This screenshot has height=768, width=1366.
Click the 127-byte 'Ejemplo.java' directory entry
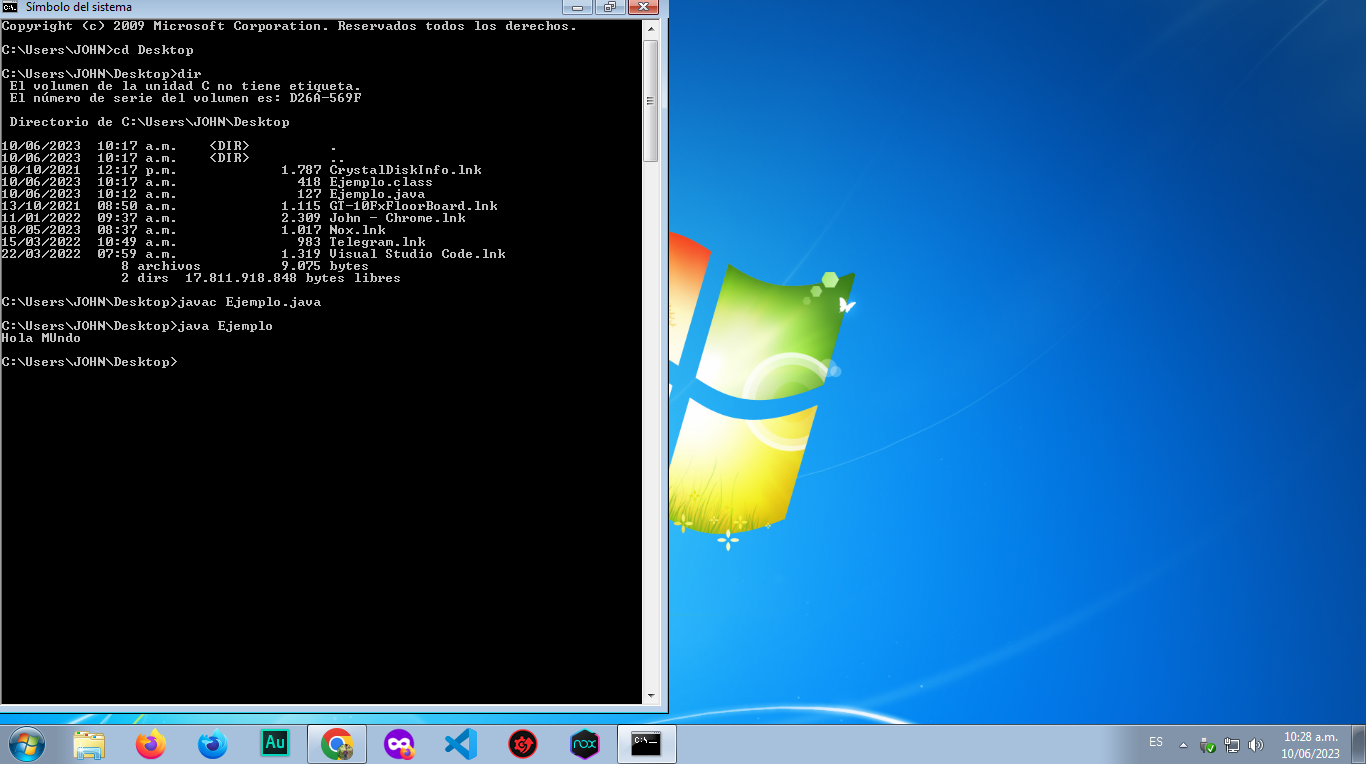point(214,194)
